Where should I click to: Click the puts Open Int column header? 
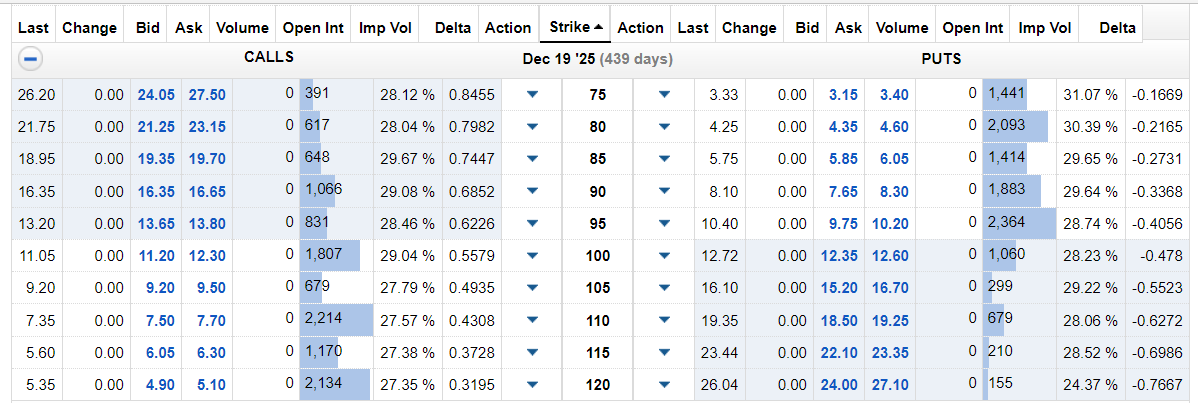(x=973, y=28)
